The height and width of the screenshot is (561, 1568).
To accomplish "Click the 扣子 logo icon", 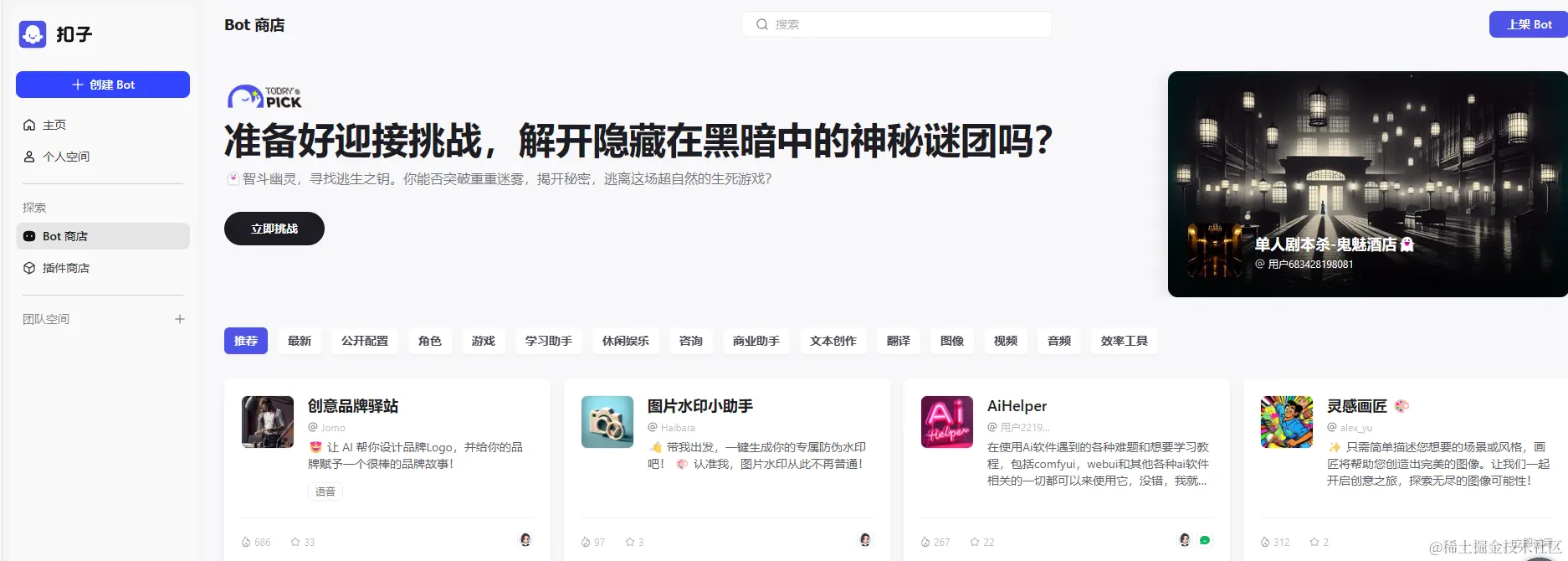I will coord(33,34).
